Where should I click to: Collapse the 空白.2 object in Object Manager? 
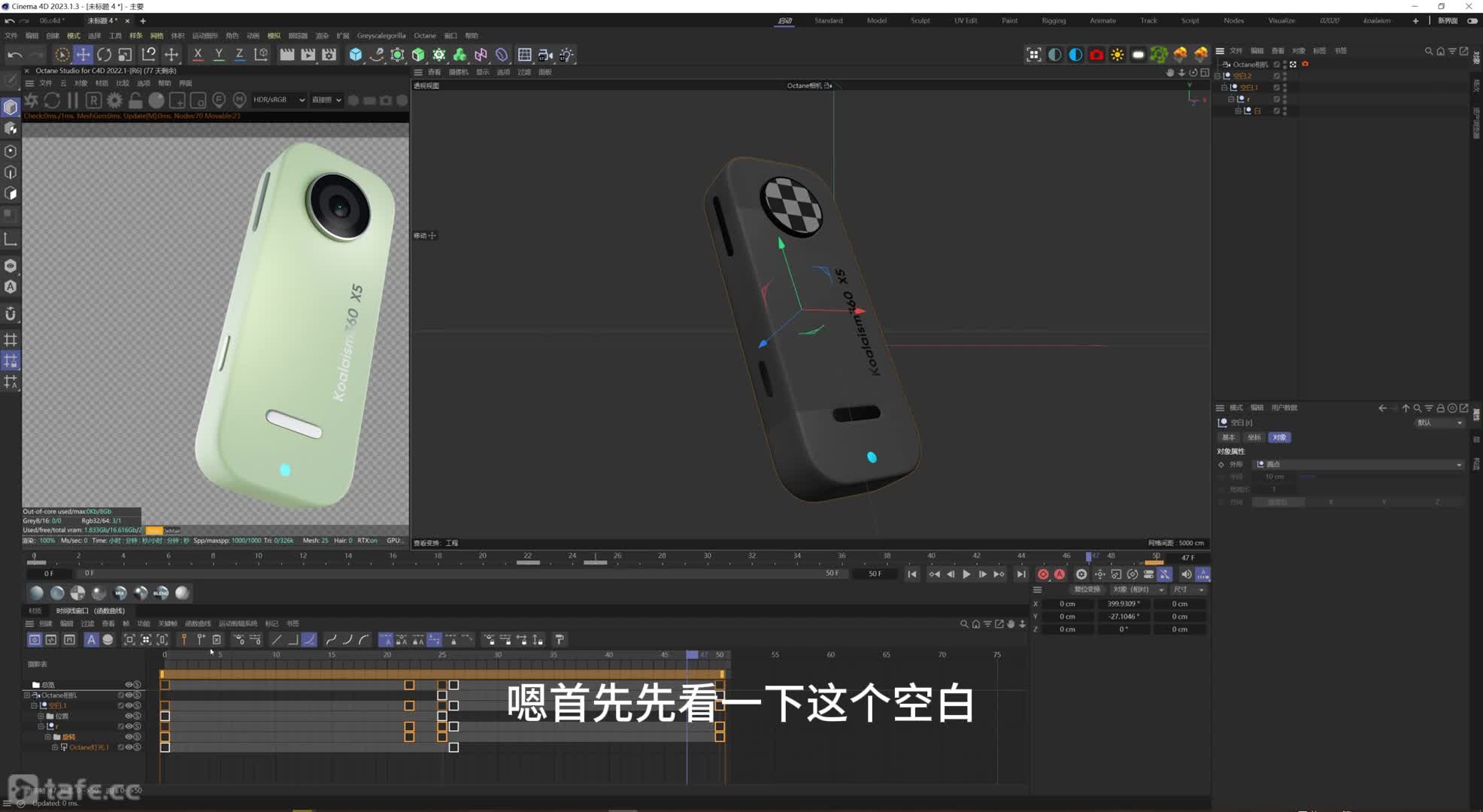tap(1218, 76)
